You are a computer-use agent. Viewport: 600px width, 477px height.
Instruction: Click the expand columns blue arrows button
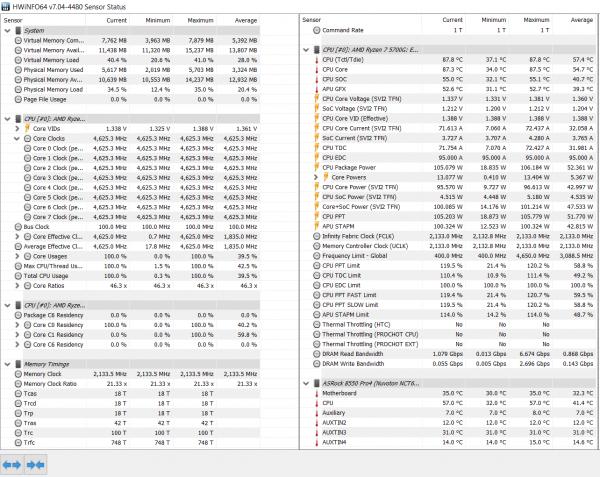[12, 465]
